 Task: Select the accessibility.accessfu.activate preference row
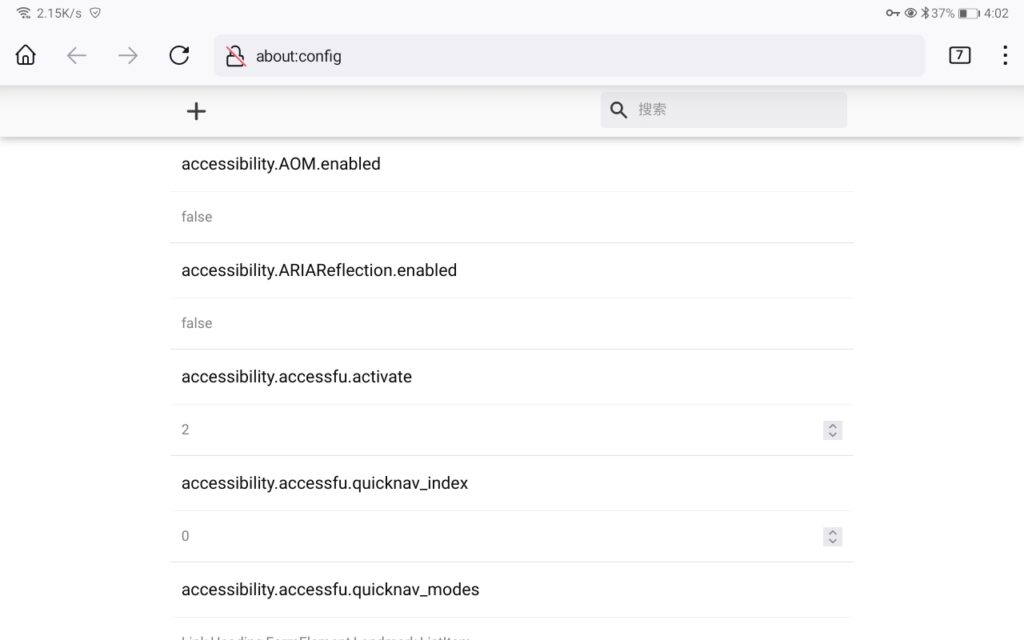(296, 377)
